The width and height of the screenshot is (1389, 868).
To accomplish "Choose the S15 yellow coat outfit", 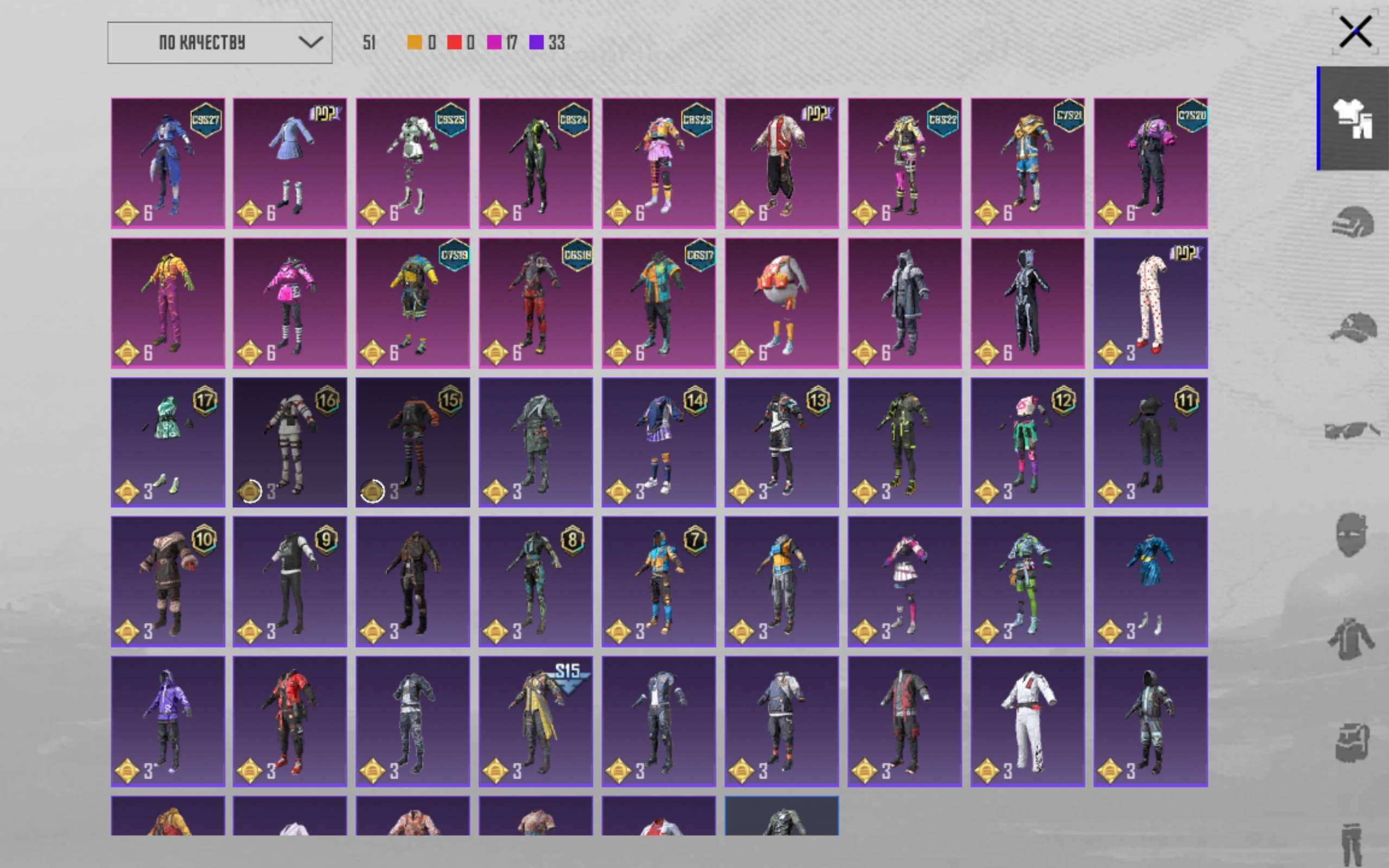I will click(x=536, y=721).
